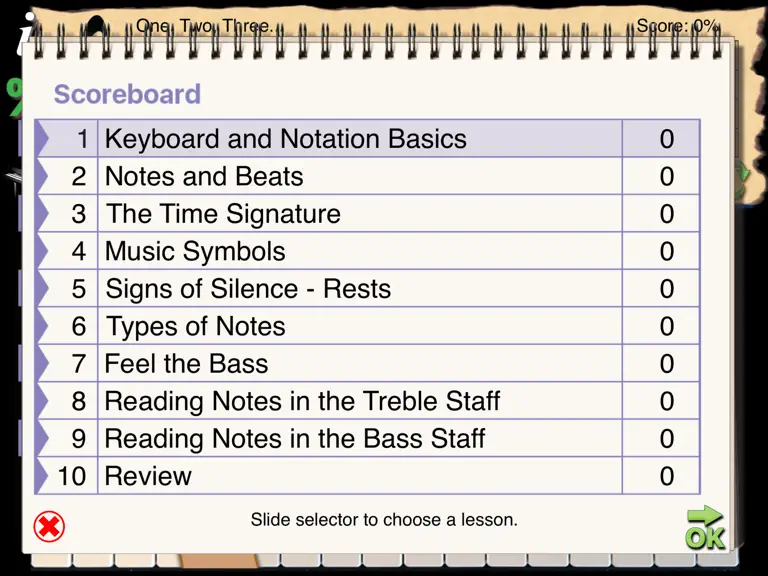Screen dimensions: 768x576
Task: Pick the Types of Notes lesson
Action: [367, 326]
